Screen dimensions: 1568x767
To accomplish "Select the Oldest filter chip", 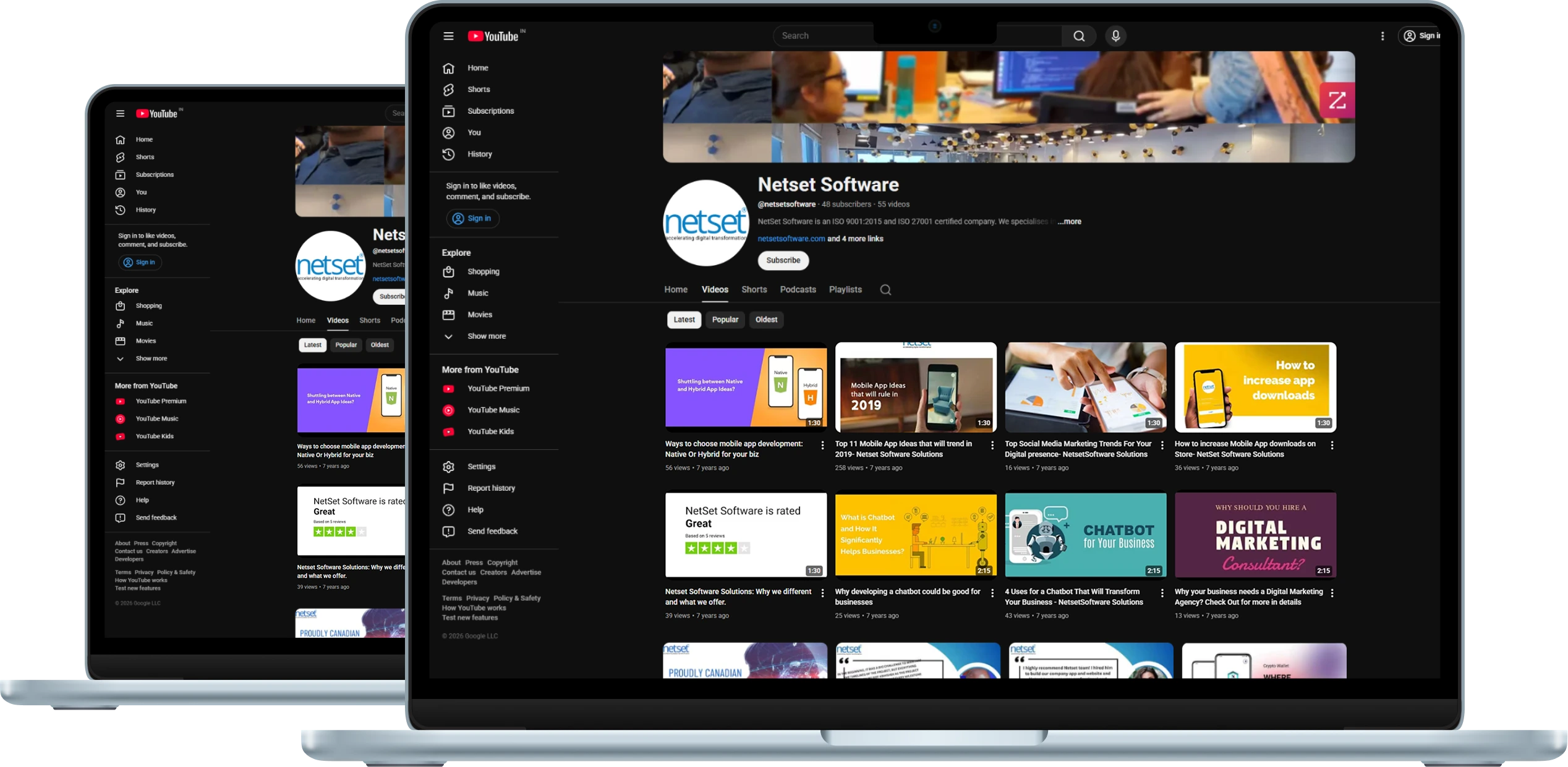I will coord(766,320).
